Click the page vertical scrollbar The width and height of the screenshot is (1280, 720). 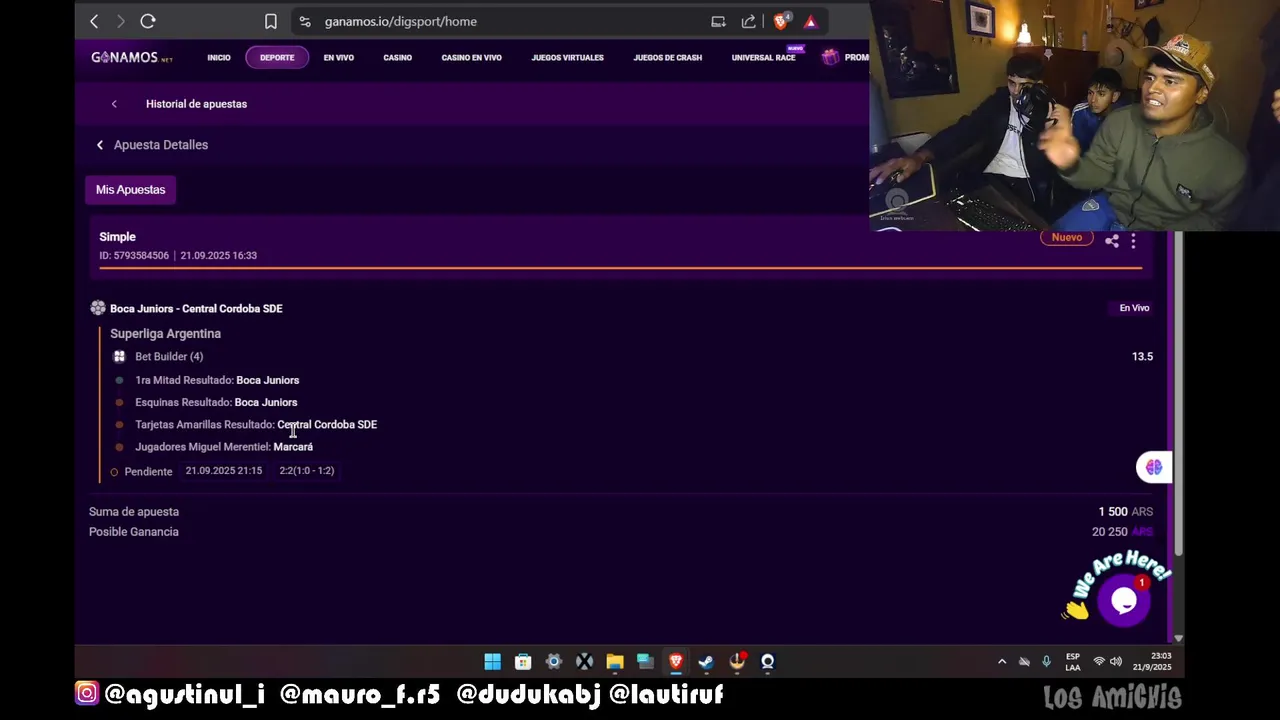click(1179, 395)
